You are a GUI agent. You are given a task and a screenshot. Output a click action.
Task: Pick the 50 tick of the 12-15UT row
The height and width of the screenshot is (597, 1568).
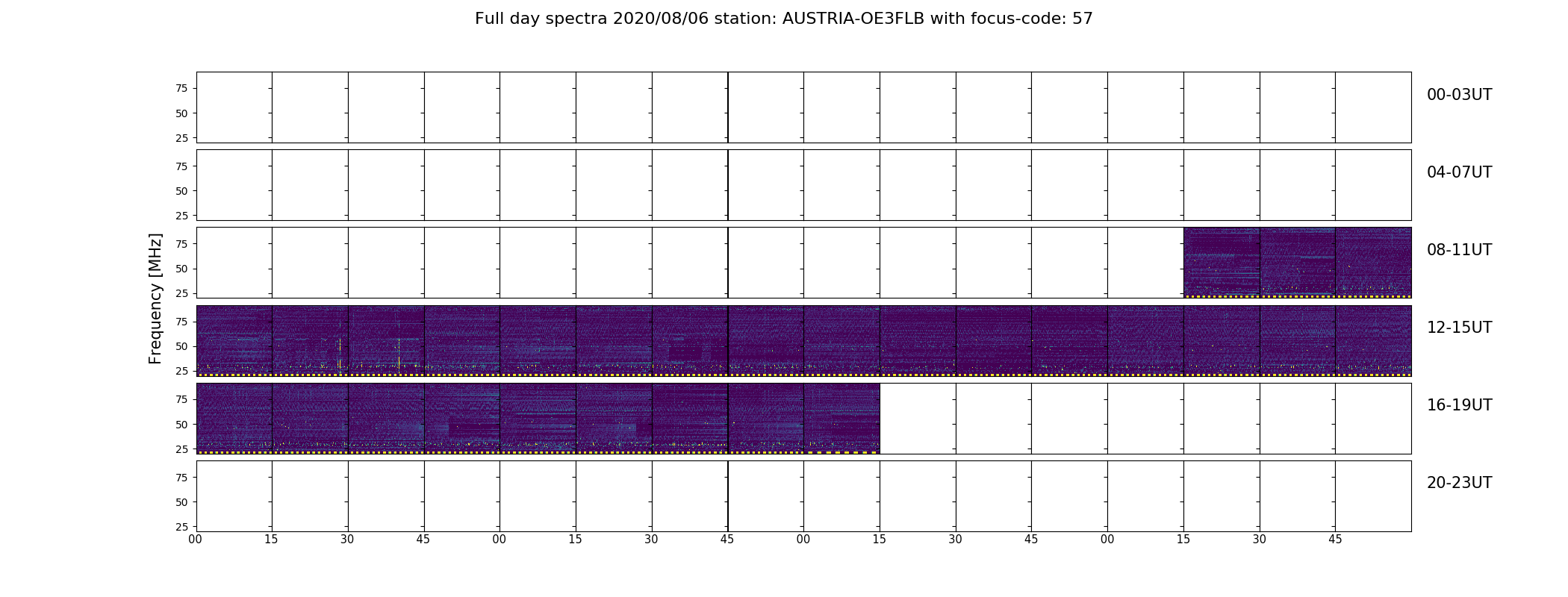[181, 346]
